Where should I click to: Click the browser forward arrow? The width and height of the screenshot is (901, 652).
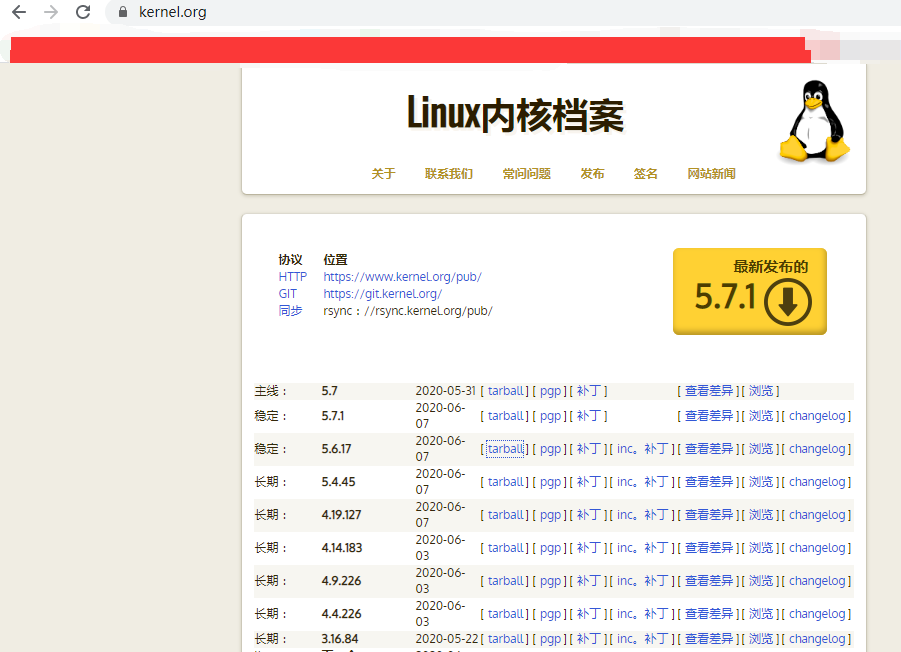click(x=51, y=12)
